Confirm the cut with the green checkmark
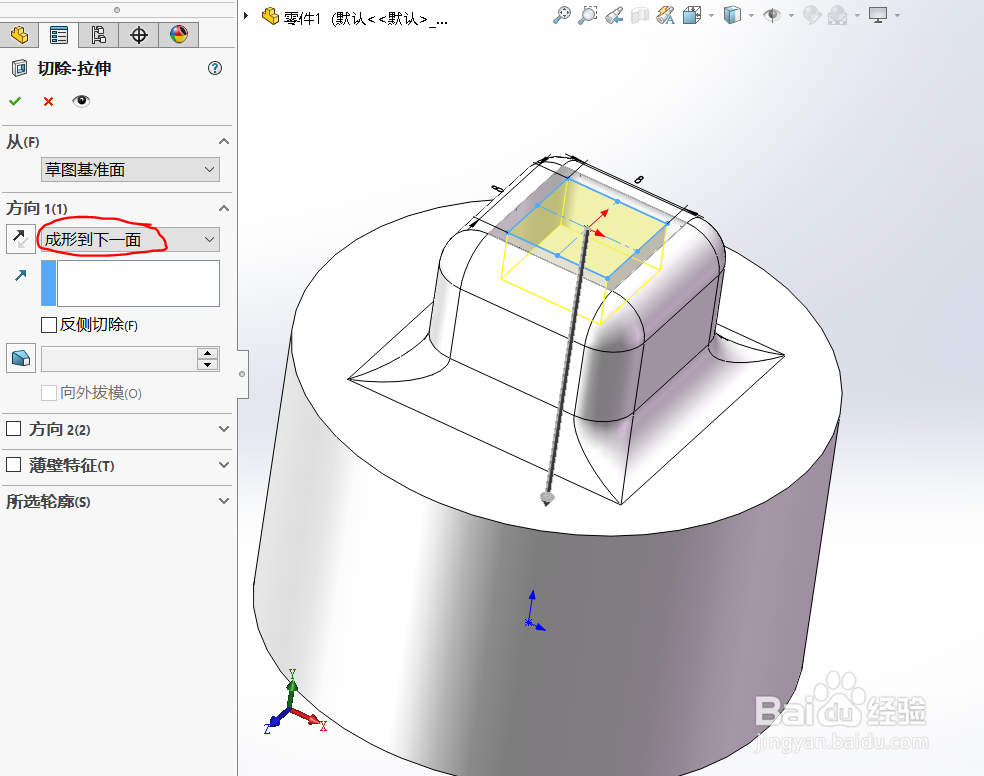Viewport: 984px width, 776px height. pos(15,101)
